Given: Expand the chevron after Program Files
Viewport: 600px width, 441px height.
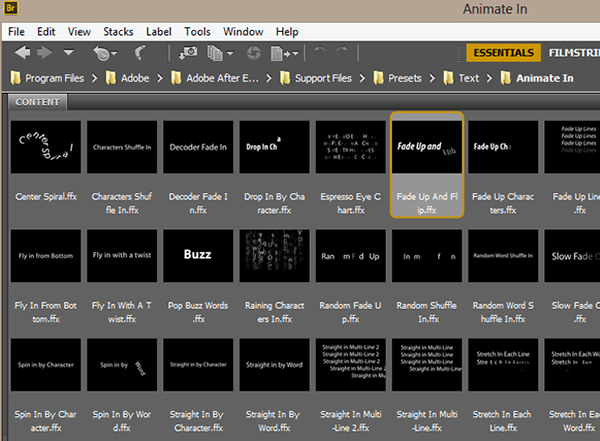Looking at the screenshot, I should [95, 78].
